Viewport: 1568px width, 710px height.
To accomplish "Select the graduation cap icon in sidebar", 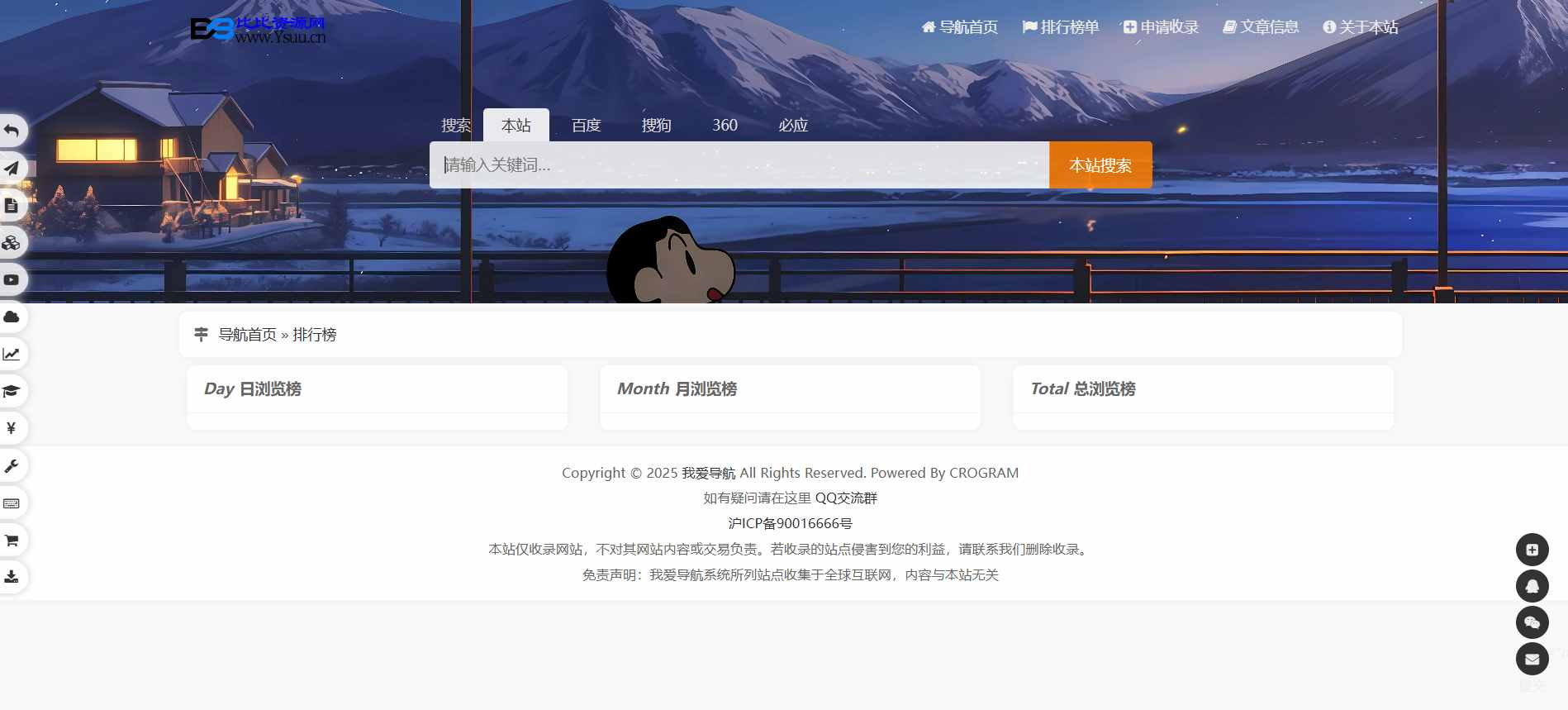I will pyautogui.click(x=12, y=391).
